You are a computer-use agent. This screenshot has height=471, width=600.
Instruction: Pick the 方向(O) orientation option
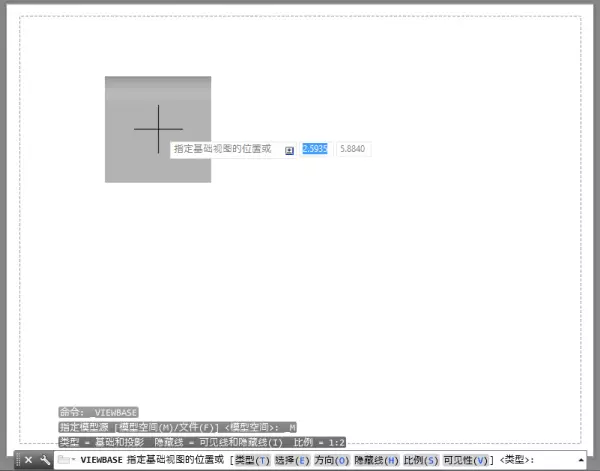click(x=332, y=460)
